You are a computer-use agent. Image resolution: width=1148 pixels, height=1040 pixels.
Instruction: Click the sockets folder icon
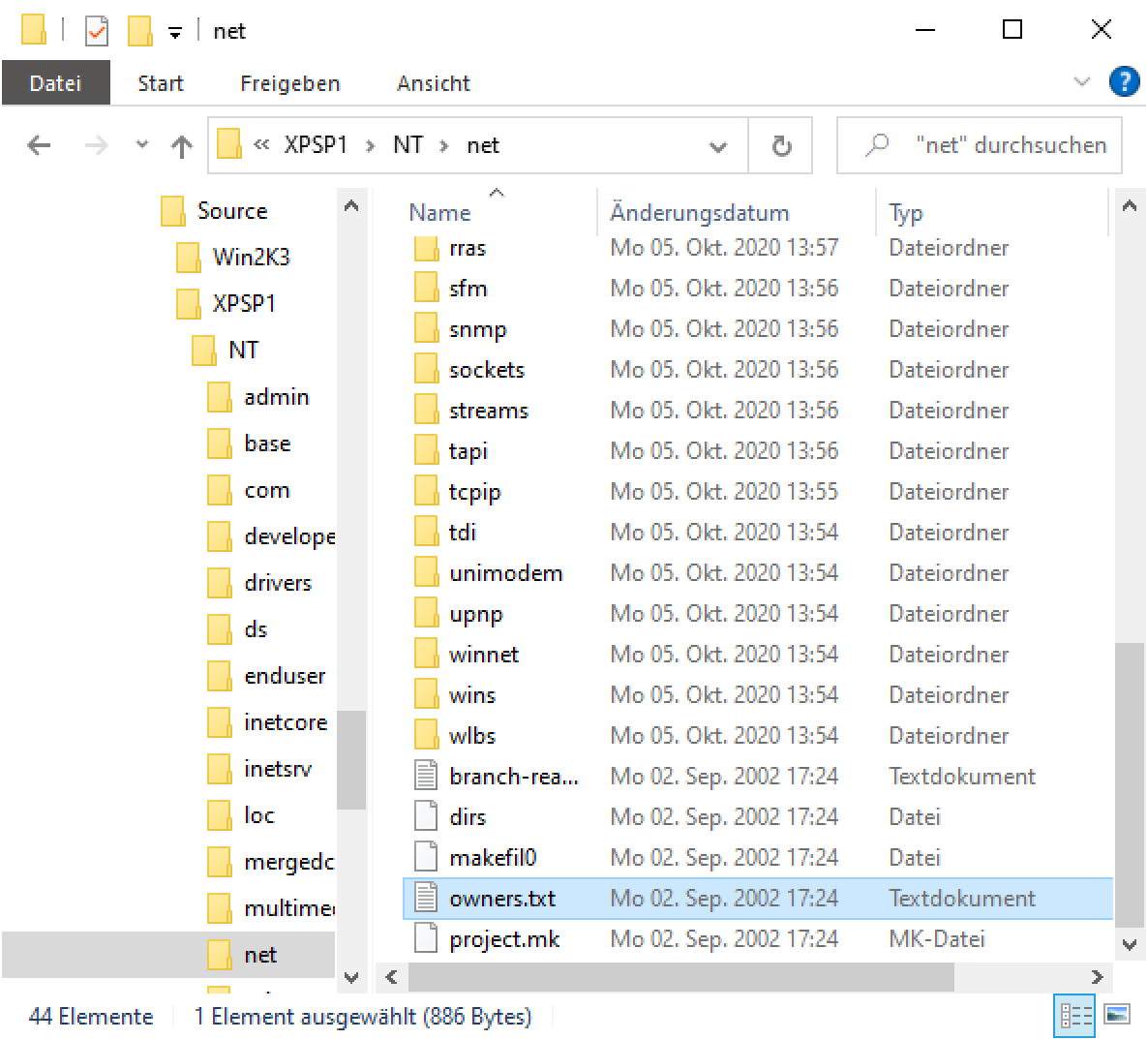point(426,369)
